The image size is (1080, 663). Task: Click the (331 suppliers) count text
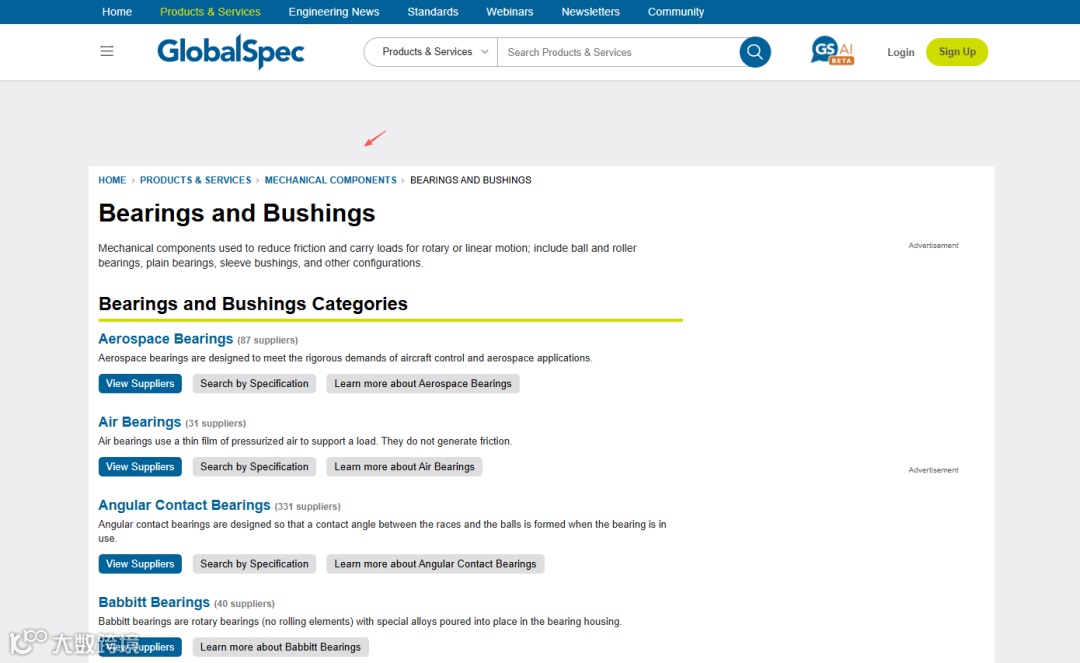coord(307,507)
